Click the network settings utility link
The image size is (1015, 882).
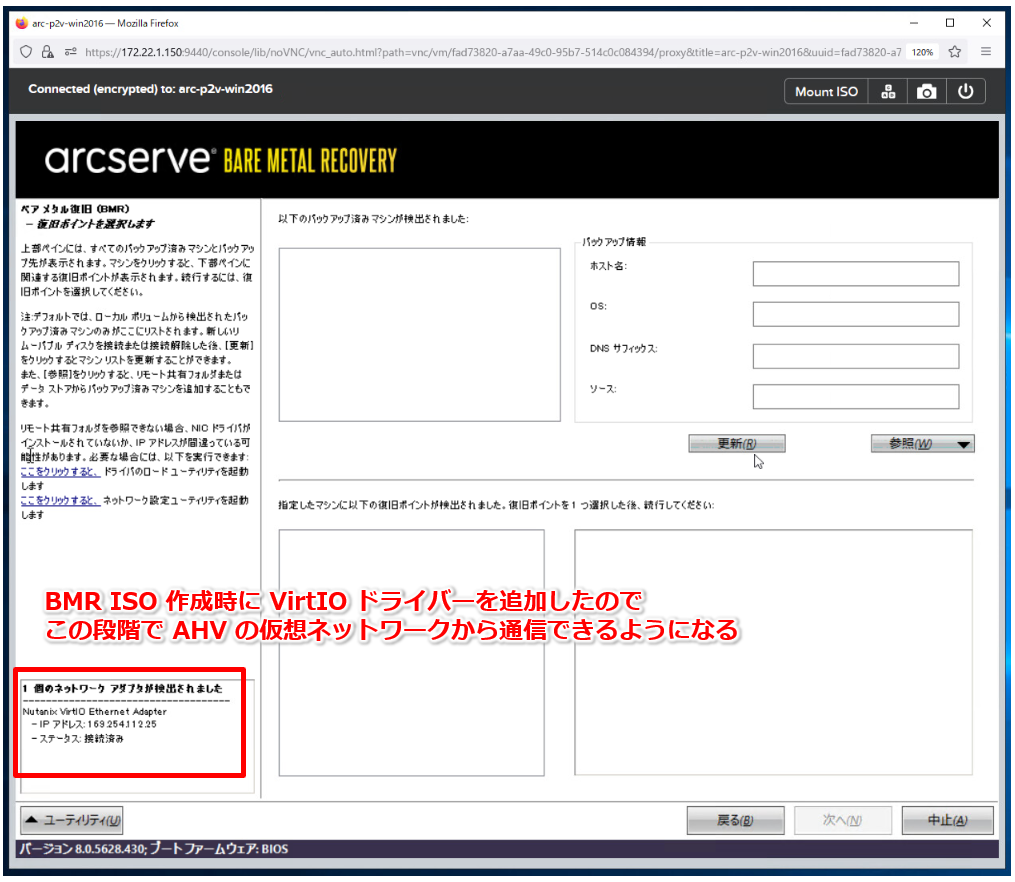pyautogui.click(x=60, y=500)
